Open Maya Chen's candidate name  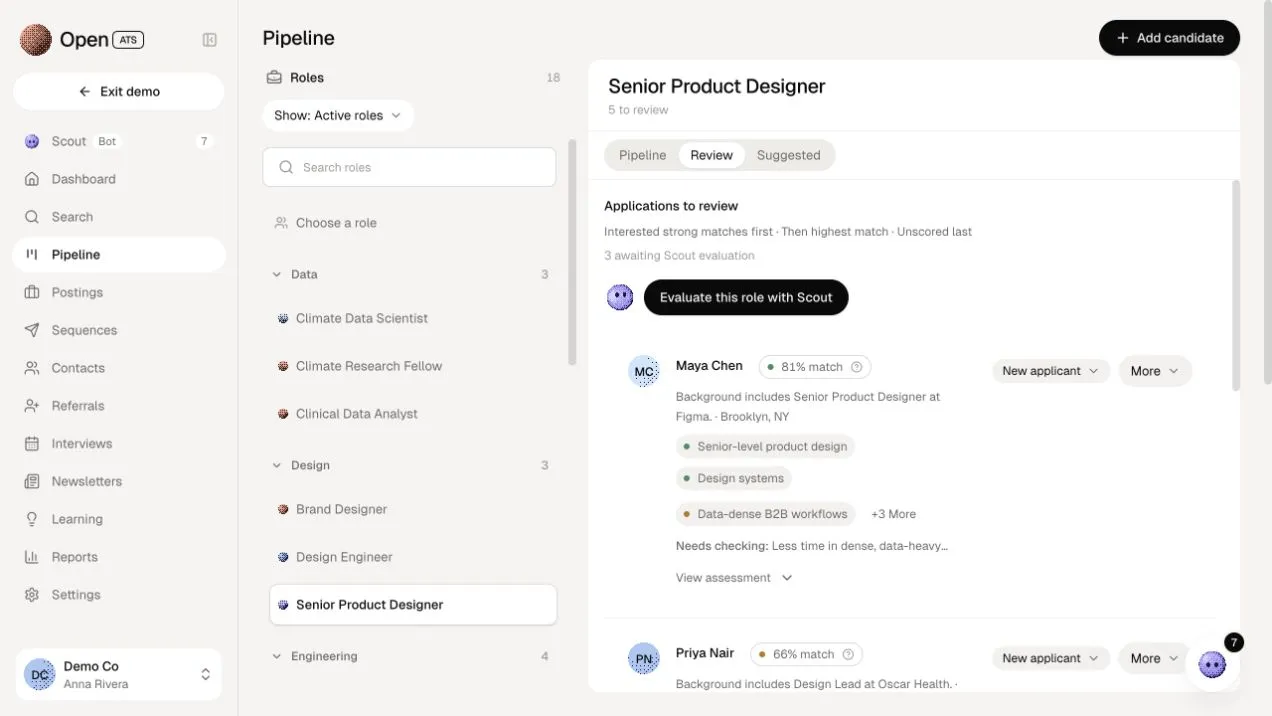tap(709, 366)
